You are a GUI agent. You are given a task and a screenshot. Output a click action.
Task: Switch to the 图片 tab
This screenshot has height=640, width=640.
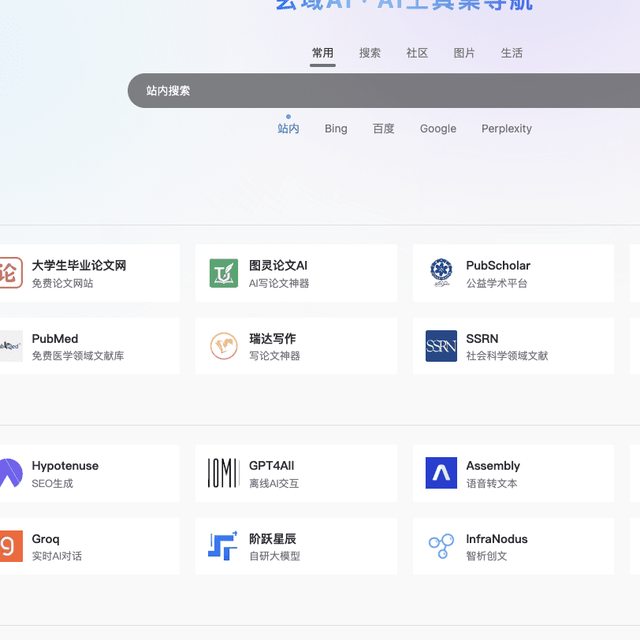[464, 53]
